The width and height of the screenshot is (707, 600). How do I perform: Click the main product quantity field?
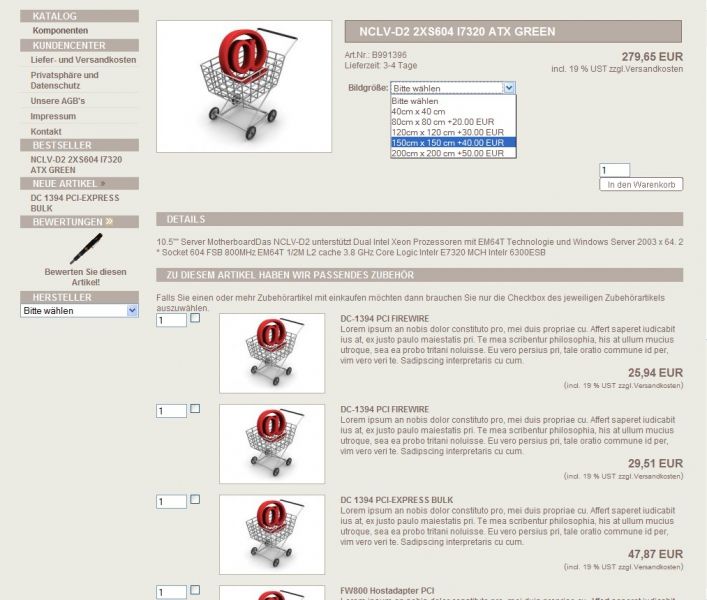[x=615, y=170]
